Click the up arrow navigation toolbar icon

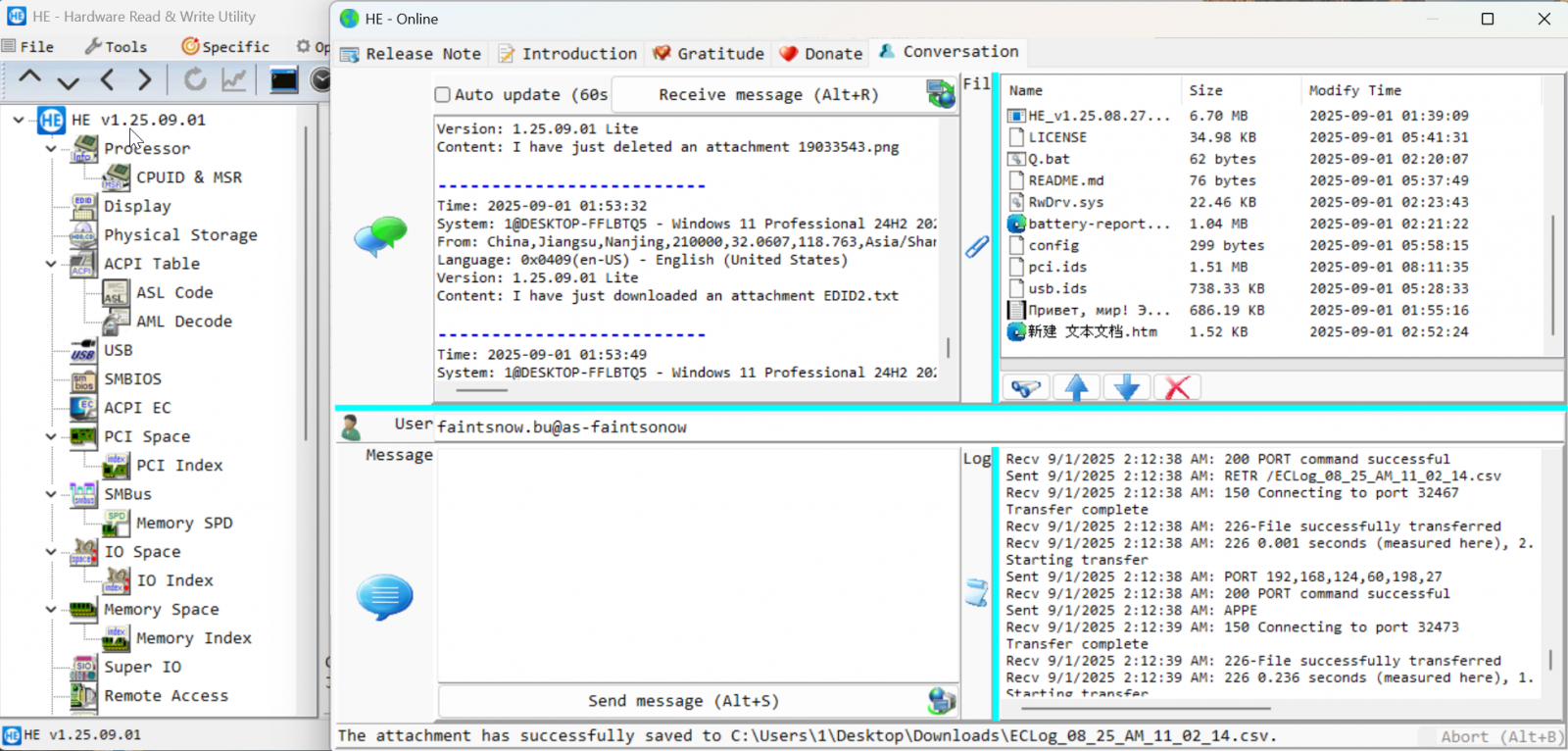click(x=30, y=78)
